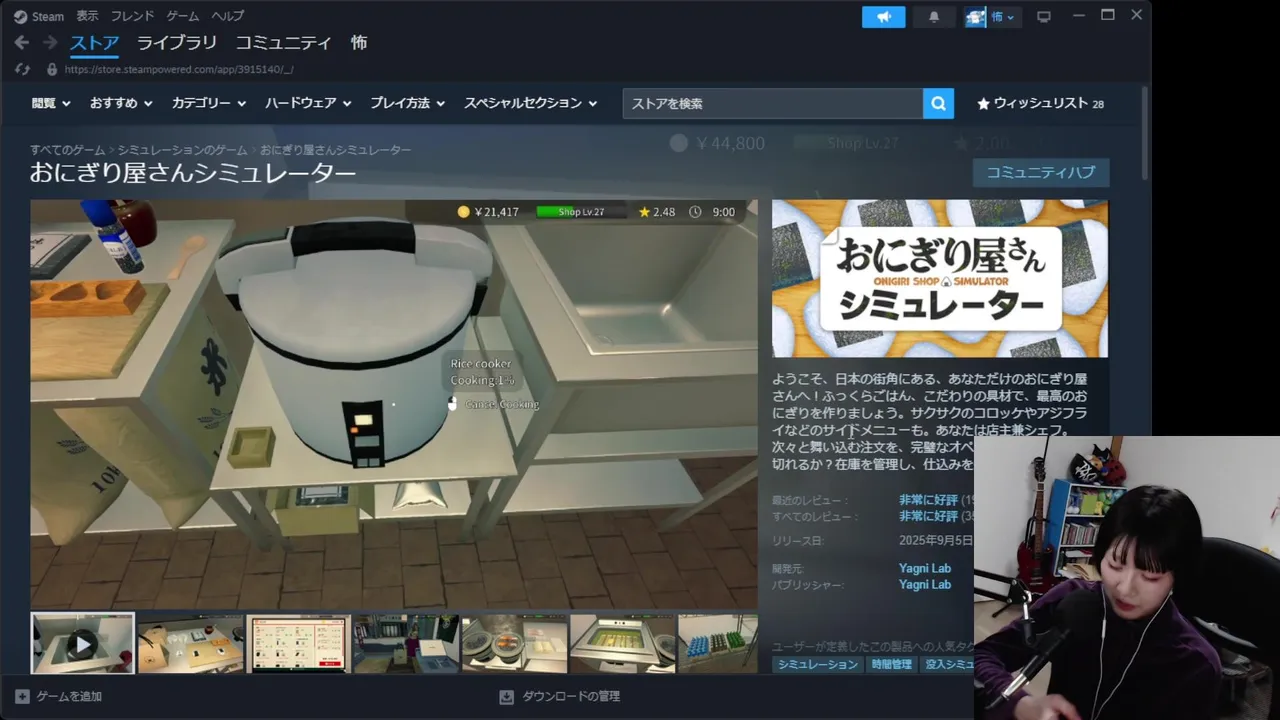Click the magnifier search button
The image size is (1280, 720).
pyautogui.click(x=938, y=104)
